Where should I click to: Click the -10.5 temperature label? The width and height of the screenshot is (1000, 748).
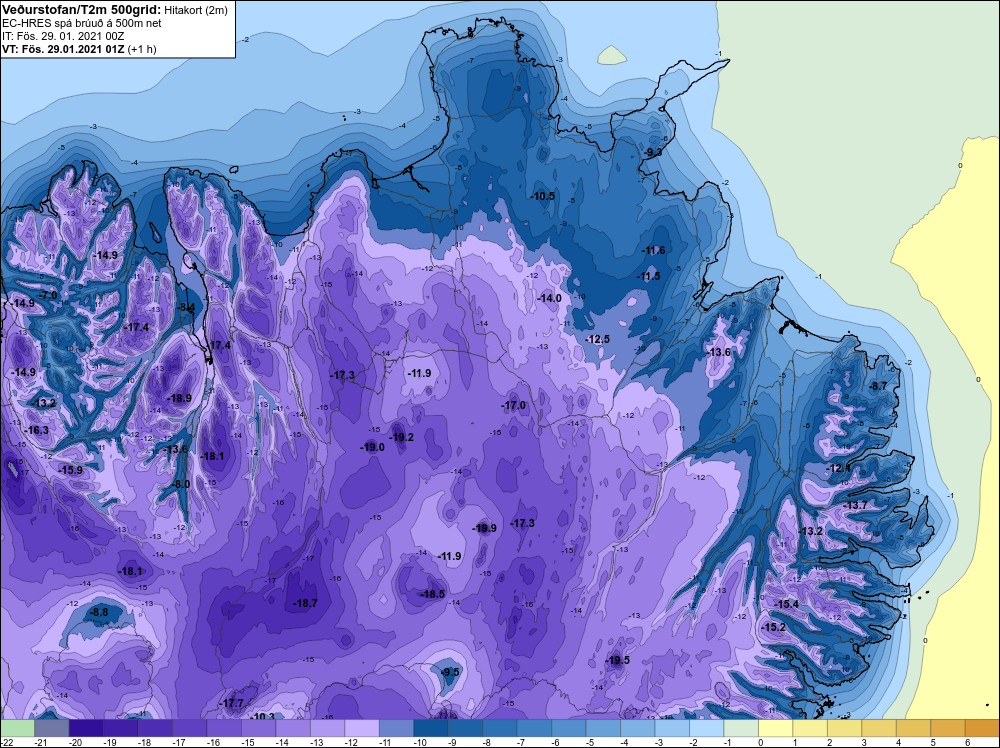[x=542, y=196]
